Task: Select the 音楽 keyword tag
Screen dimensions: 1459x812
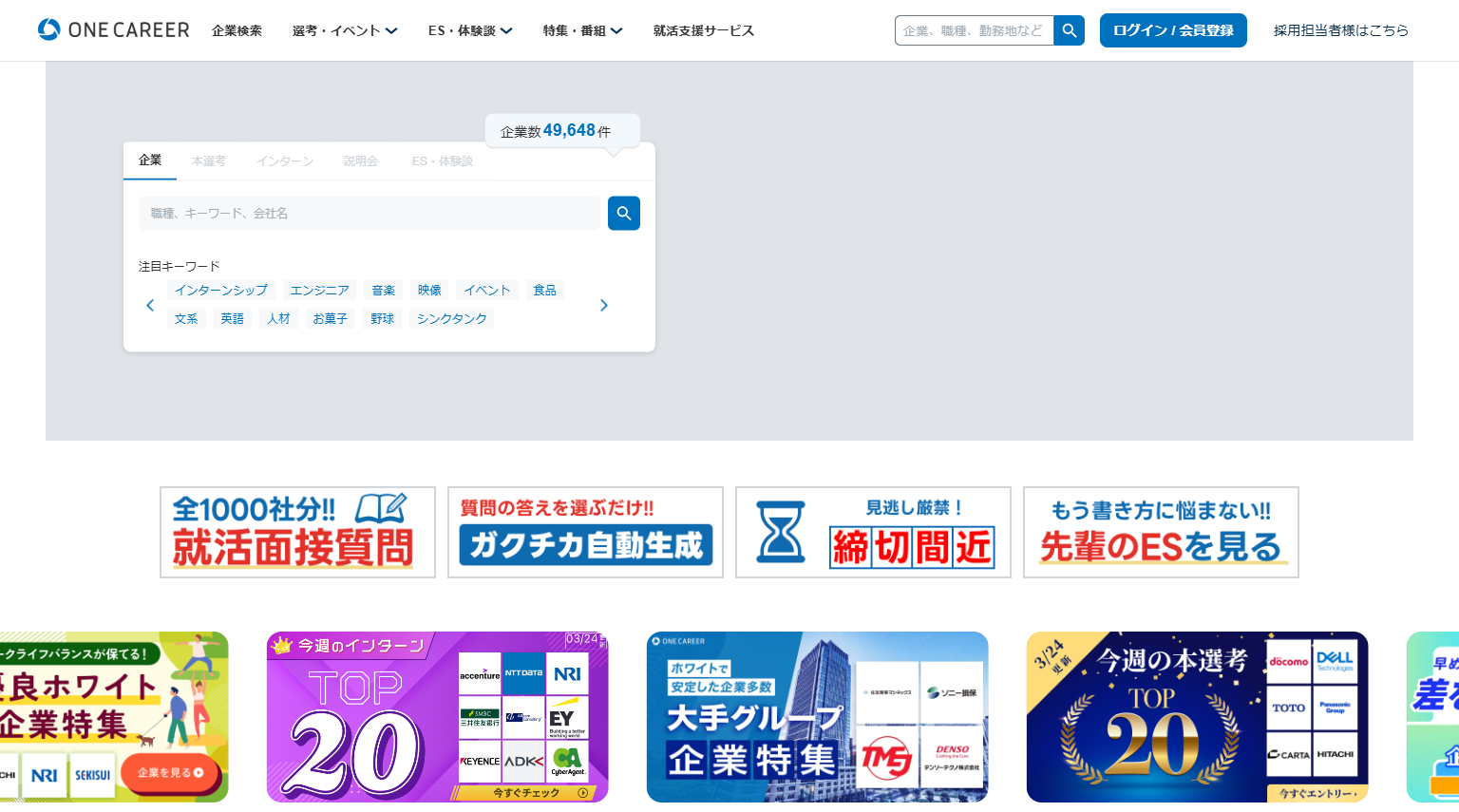Action: pyautogui.click(x=384, y=291)
